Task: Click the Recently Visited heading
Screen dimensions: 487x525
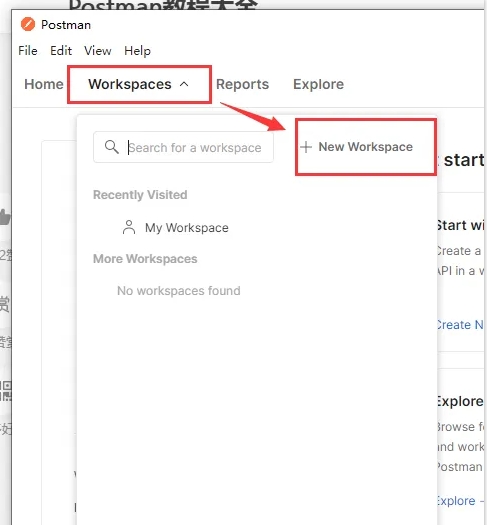Action: (140, 195)
